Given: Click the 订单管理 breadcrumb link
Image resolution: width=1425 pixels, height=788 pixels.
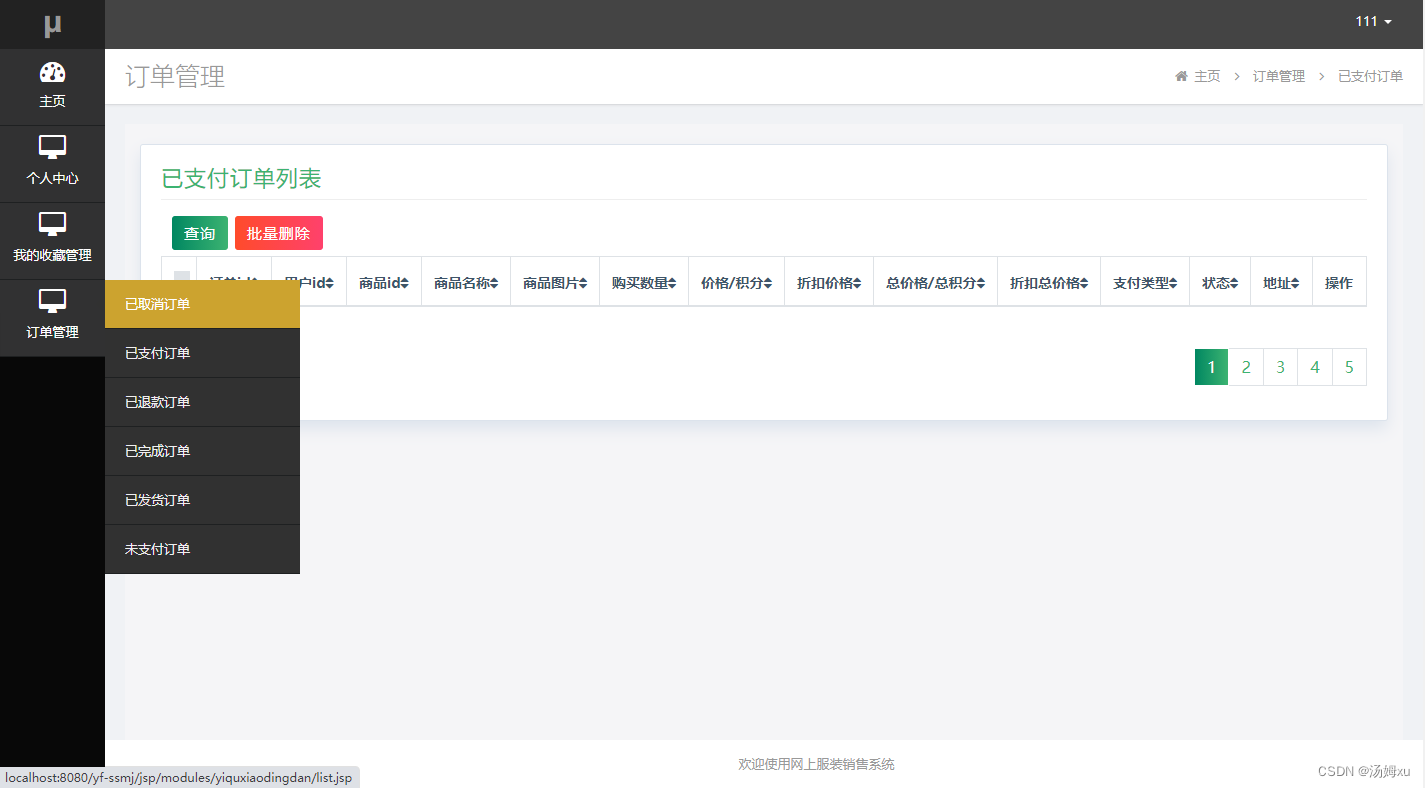Looking at the screenshot, I should 1279,76.
